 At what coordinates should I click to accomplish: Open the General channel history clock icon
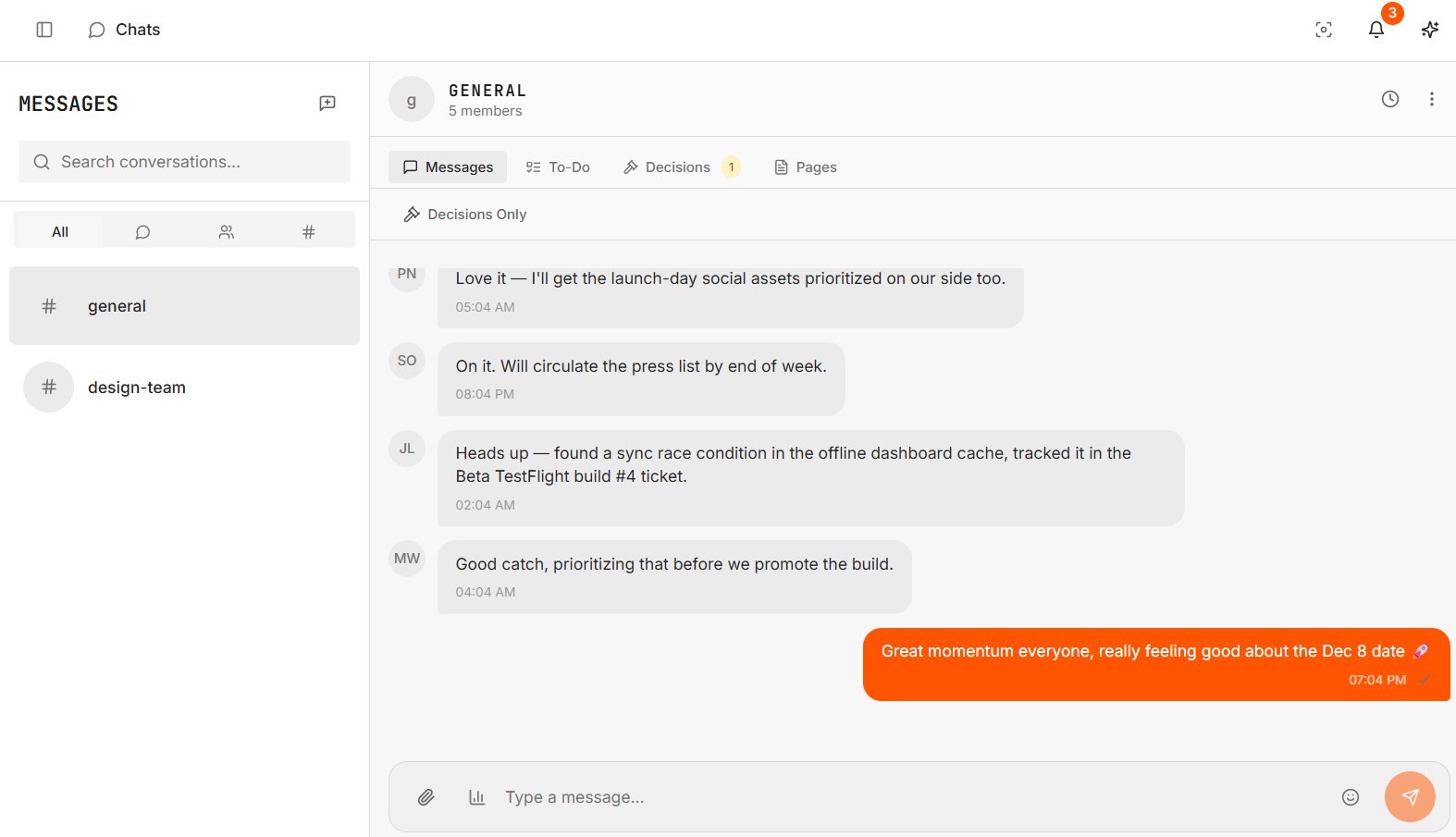[1390, 99]
